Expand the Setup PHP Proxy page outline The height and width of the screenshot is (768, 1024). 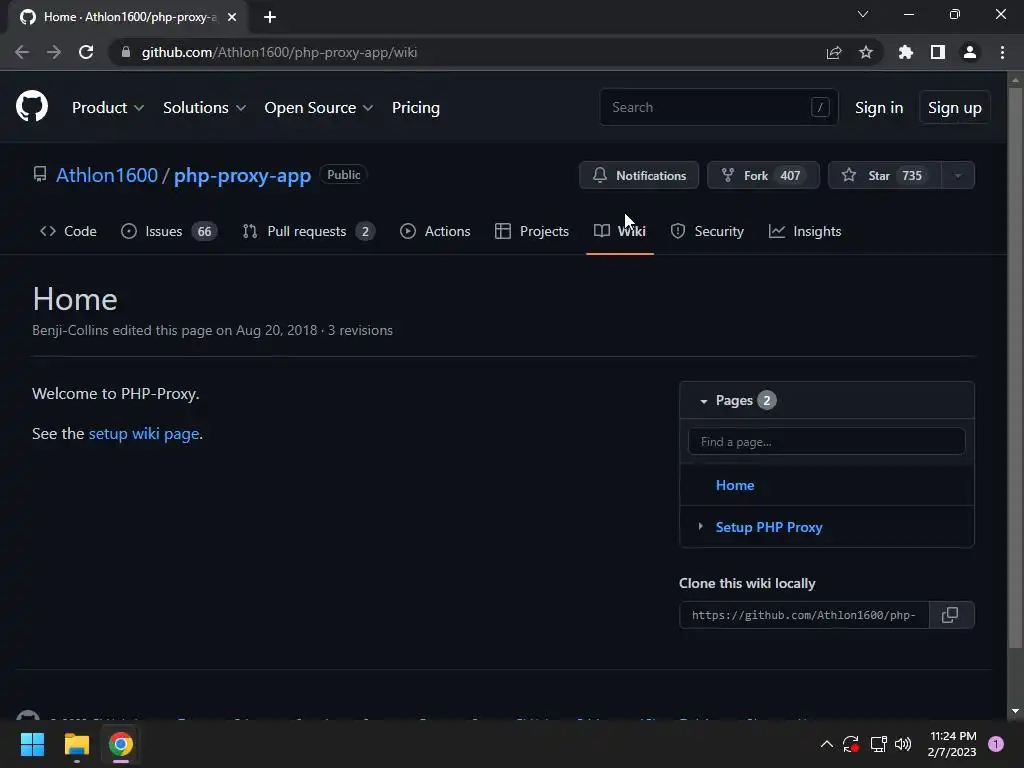pos(700,526)
